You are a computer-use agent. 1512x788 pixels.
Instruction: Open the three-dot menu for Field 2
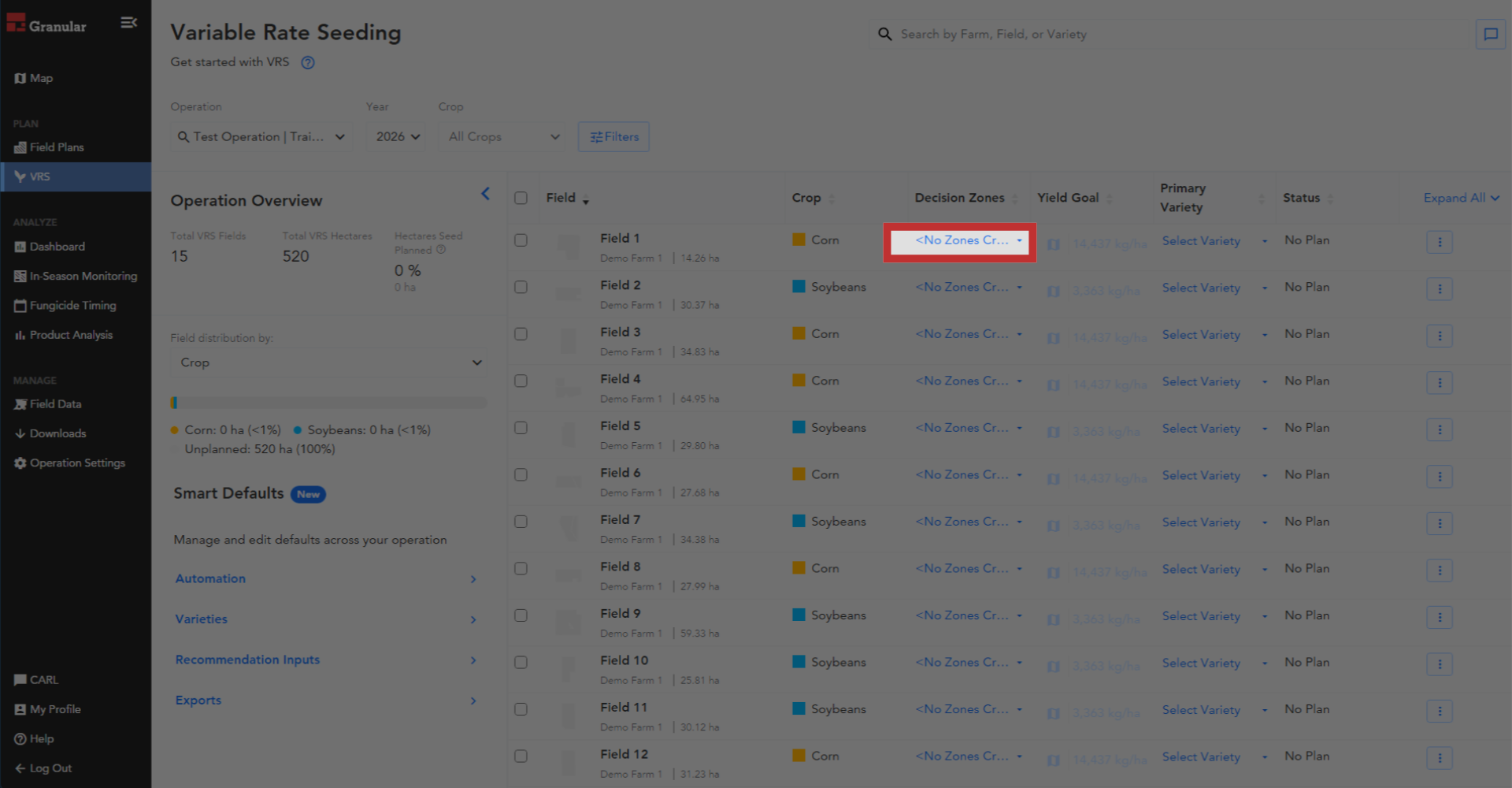pyautogui.click(x=1440, y=289)
